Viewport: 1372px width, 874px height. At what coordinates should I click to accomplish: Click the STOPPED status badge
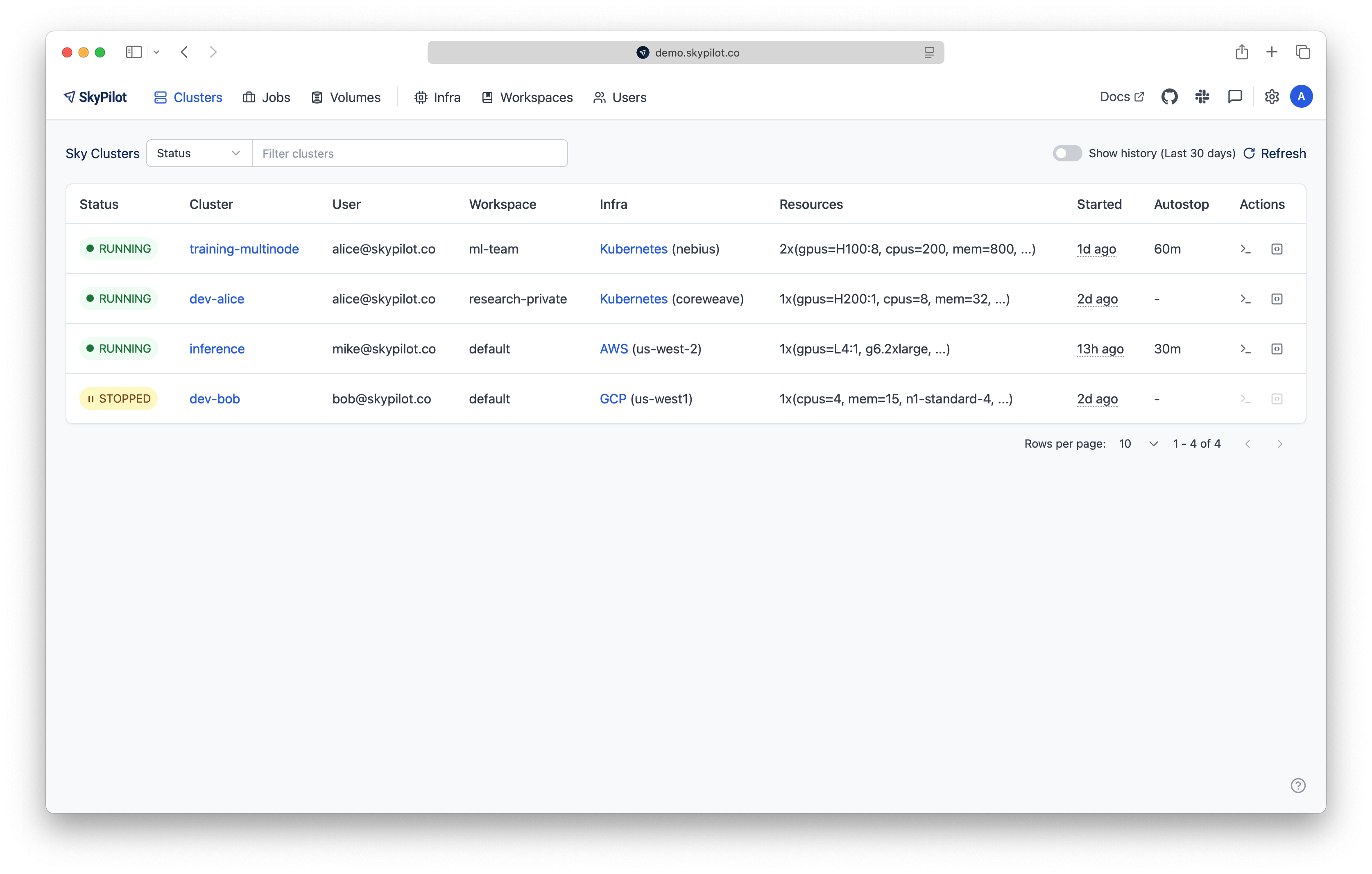118,399
